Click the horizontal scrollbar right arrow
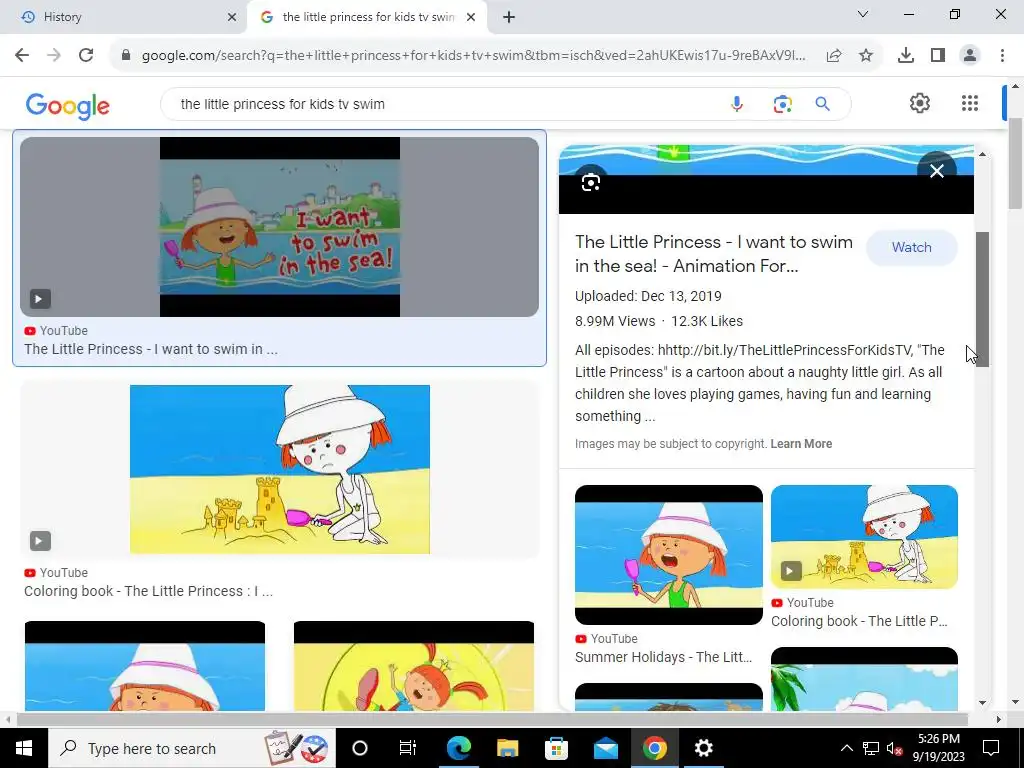This screenshot has height=768, width=1024. coord(998,720)
